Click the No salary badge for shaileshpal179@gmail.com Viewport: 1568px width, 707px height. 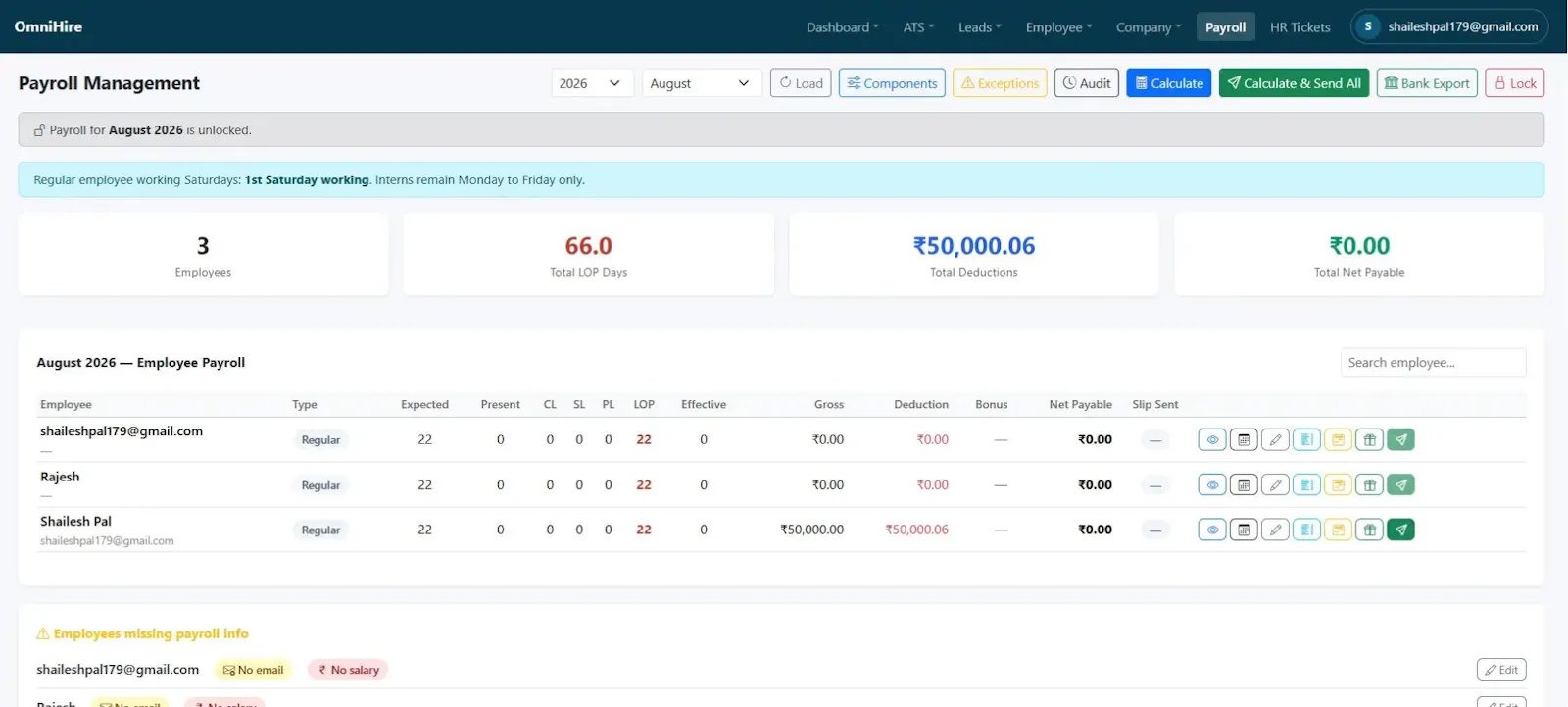(x=348, y=670)
